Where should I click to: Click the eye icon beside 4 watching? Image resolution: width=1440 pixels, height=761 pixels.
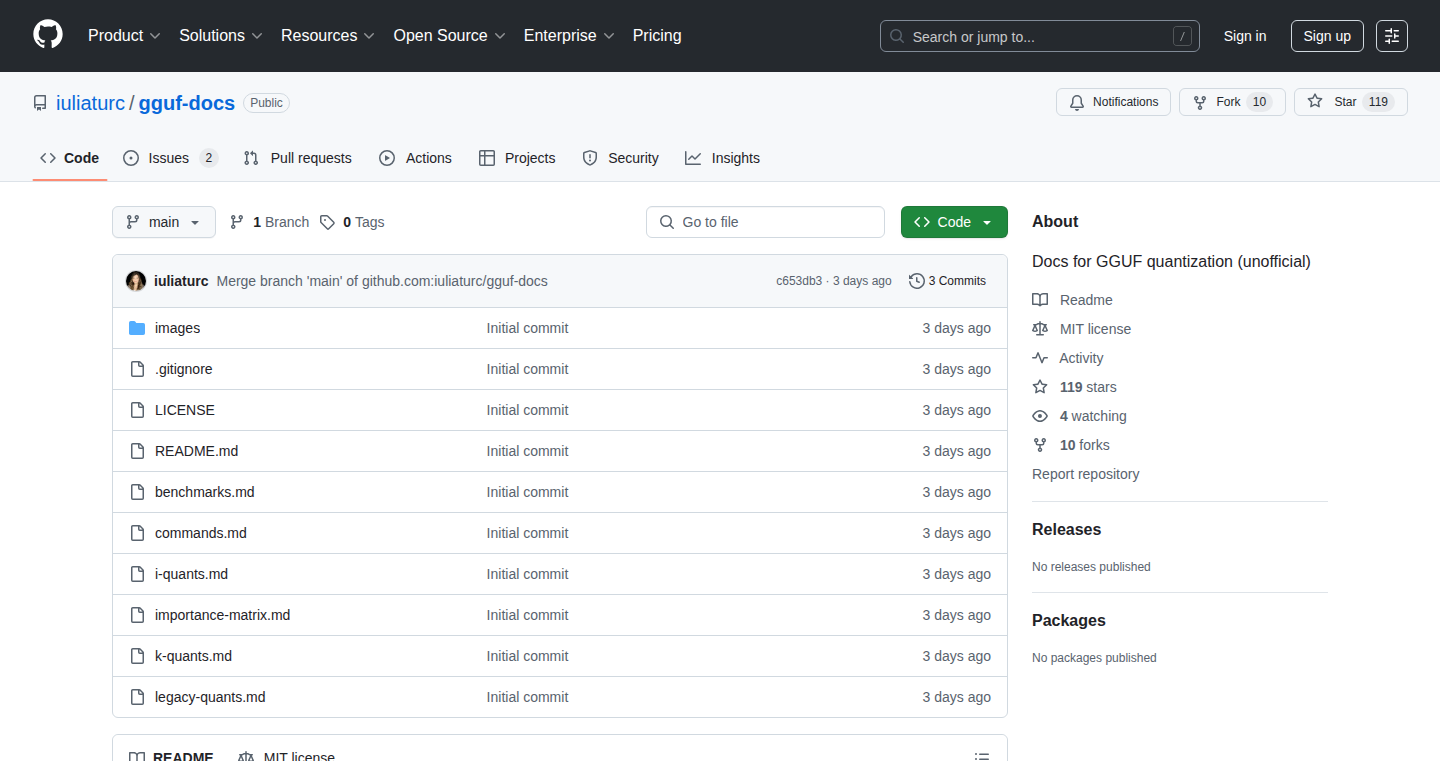click(1040, 416)
